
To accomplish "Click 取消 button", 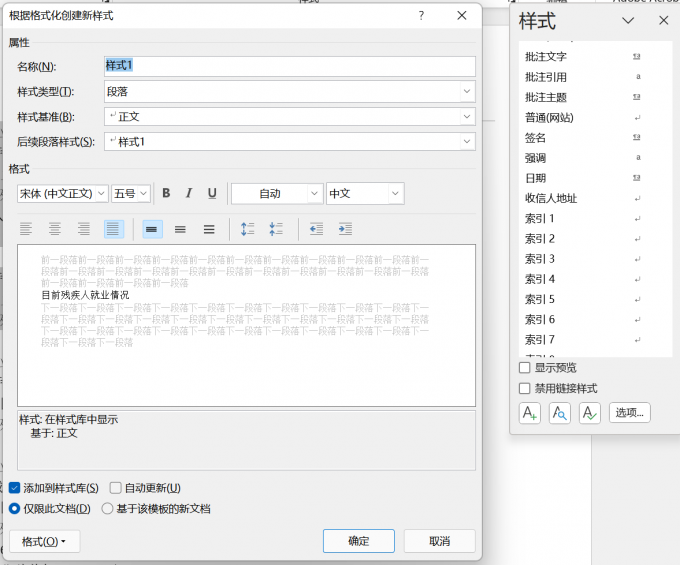I will [x=439, y=541].
